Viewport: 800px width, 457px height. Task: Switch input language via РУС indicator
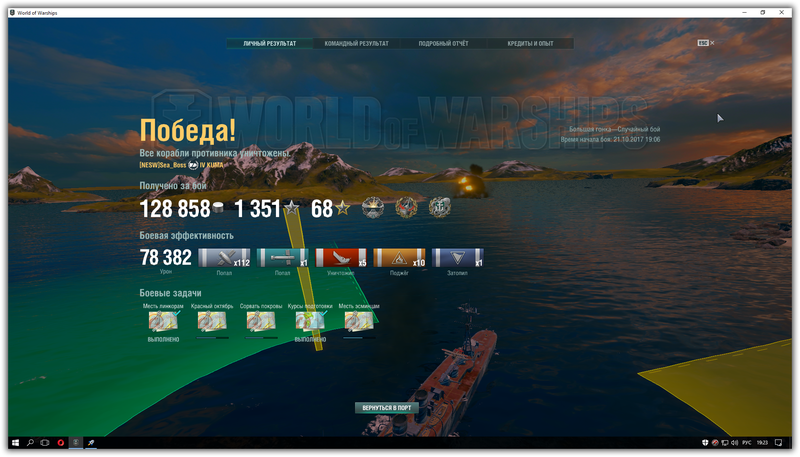point(747,443)
